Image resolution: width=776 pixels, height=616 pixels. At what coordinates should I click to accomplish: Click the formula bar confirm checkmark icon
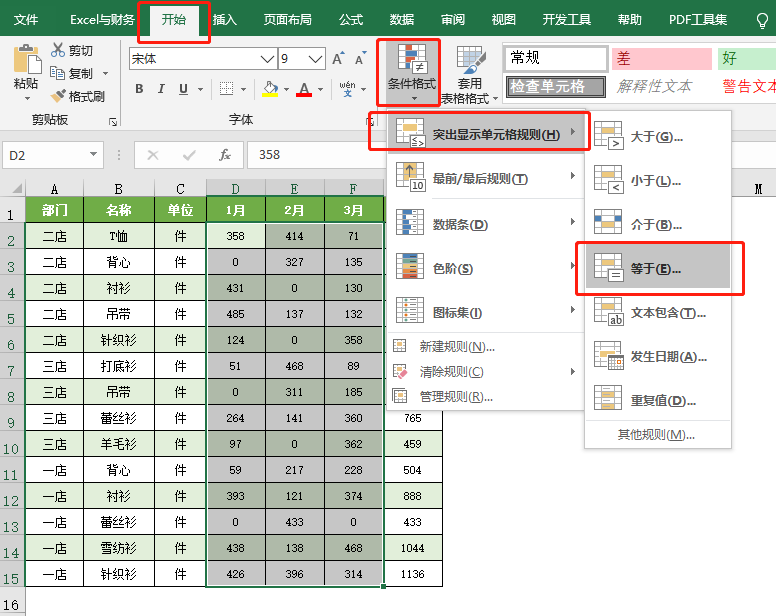(x=189, y=155)
